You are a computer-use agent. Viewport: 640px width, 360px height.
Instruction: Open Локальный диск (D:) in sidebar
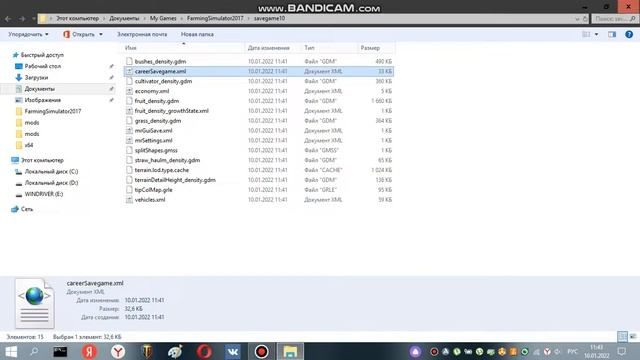(51, 183)
